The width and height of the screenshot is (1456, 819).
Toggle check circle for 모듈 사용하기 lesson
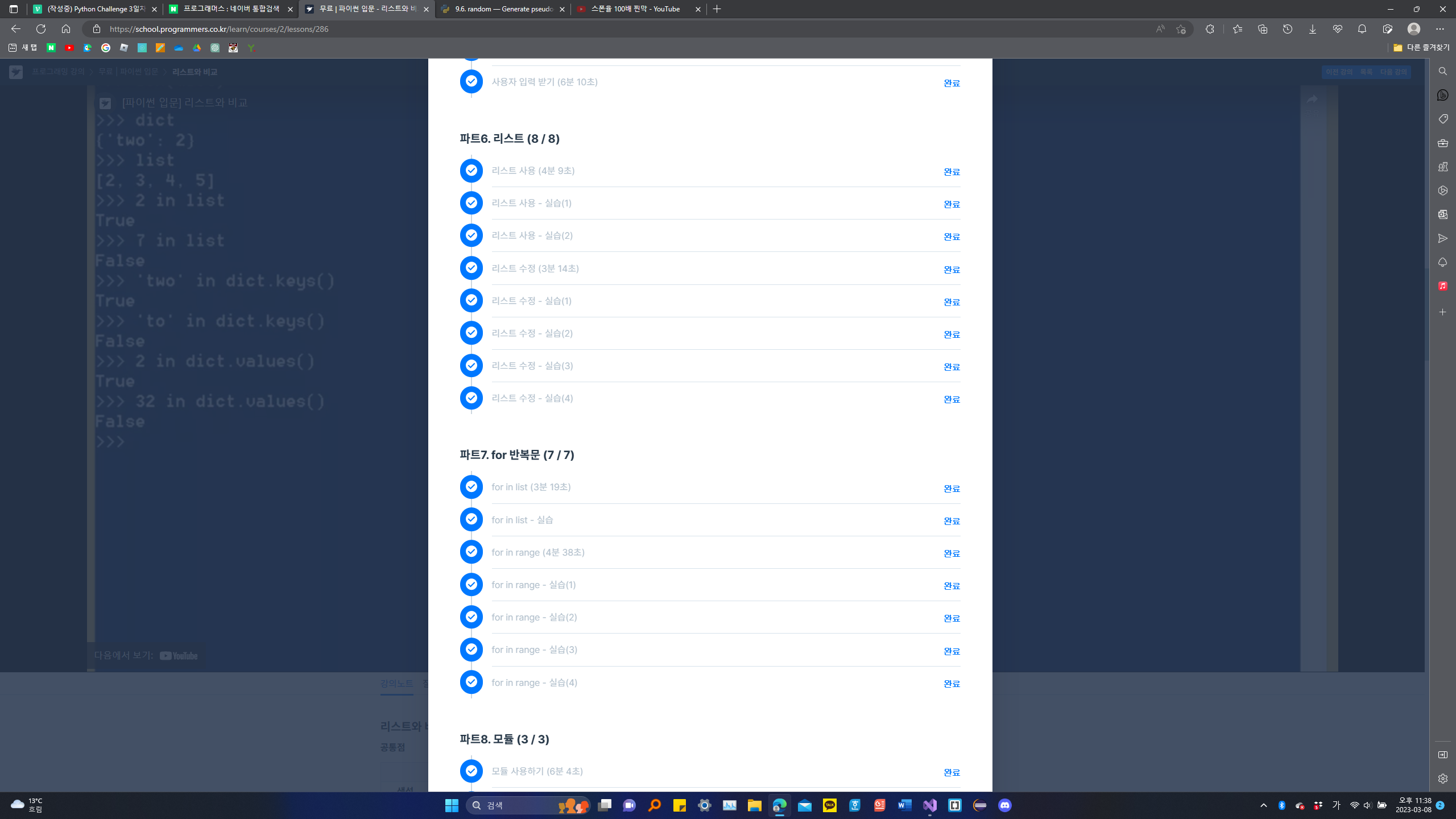point(471,771)
